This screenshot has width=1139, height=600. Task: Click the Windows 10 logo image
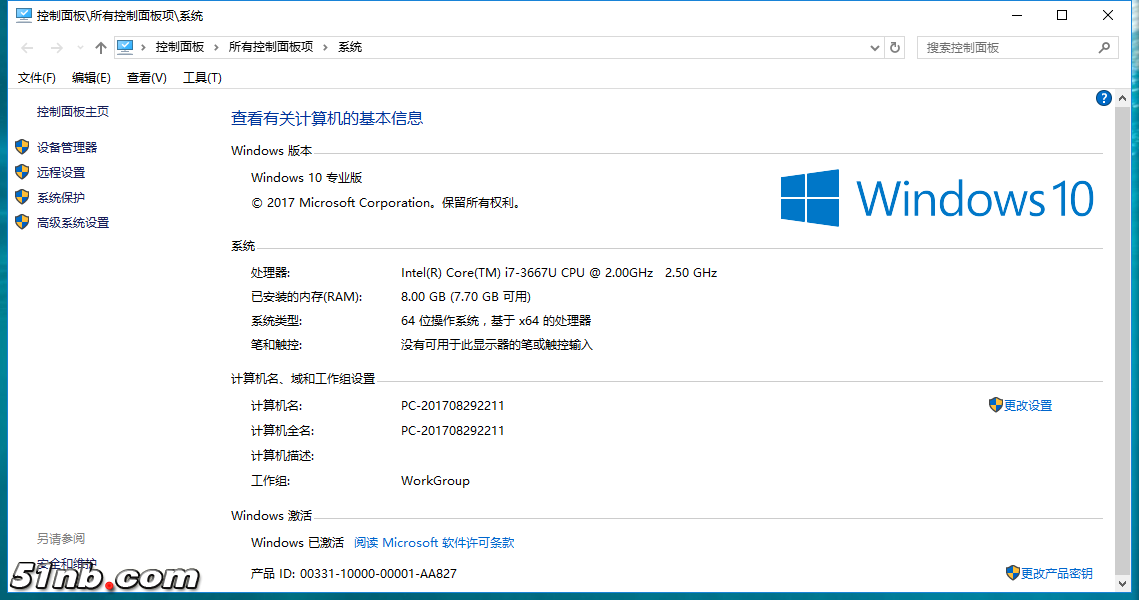pos(937,198)
